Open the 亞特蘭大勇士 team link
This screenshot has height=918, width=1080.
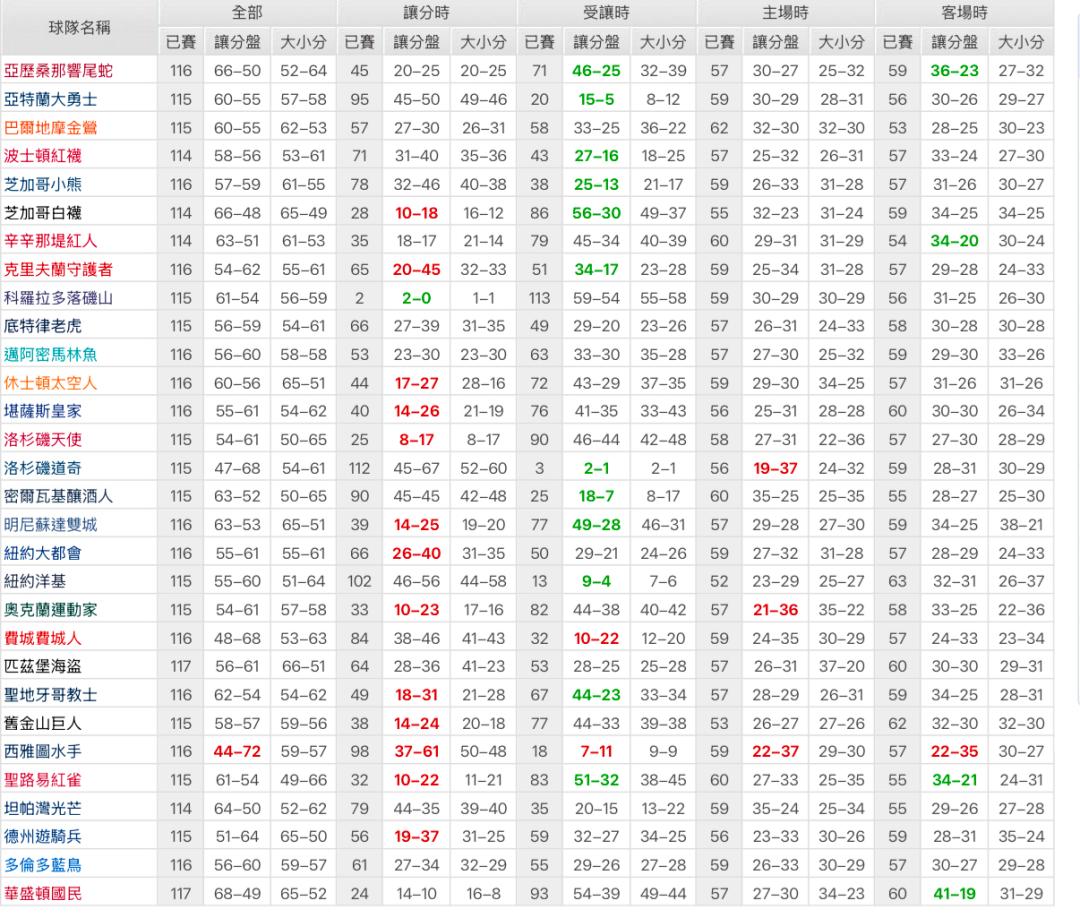[50, 99]
